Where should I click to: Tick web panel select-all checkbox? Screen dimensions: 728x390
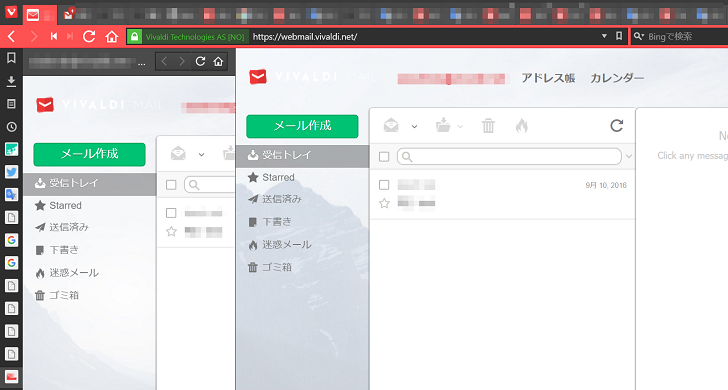click(171, 185)
